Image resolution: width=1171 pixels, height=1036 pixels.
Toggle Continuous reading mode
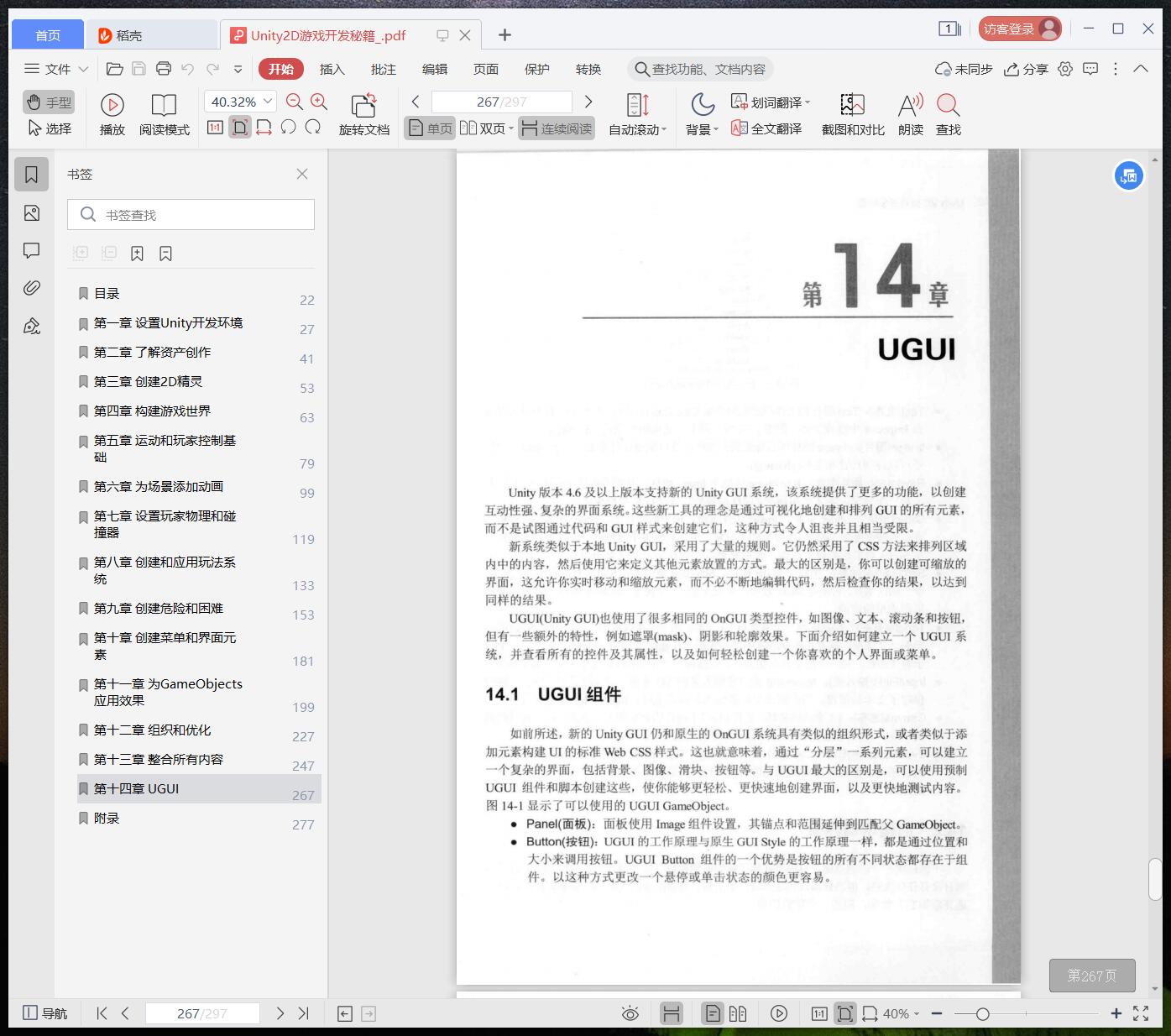(557, 128)
